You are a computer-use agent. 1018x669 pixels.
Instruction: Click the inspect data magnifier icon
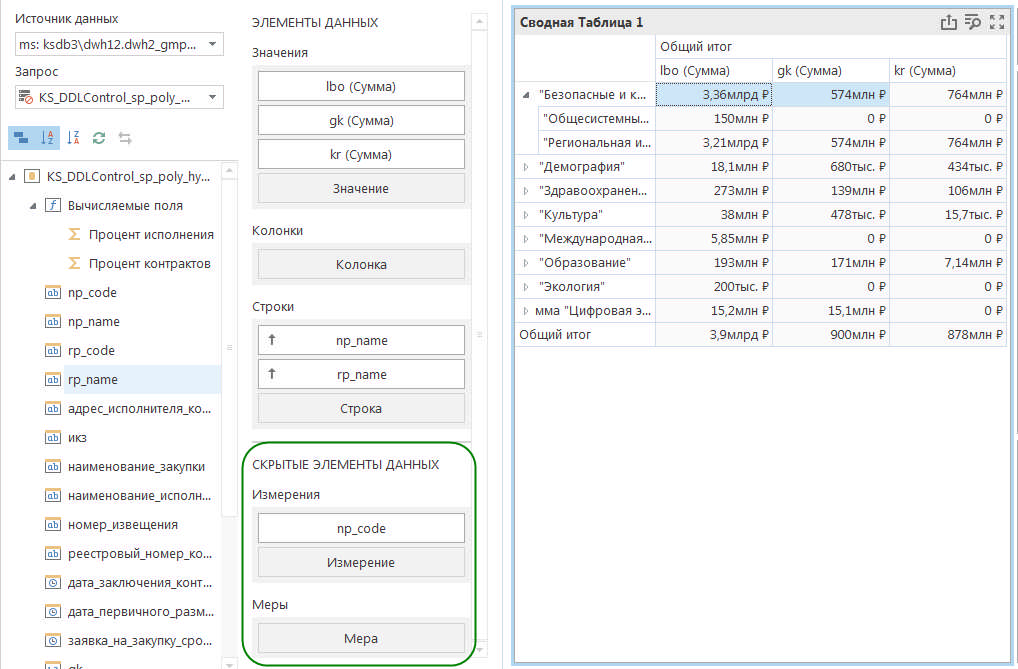(x=972, y=22)
